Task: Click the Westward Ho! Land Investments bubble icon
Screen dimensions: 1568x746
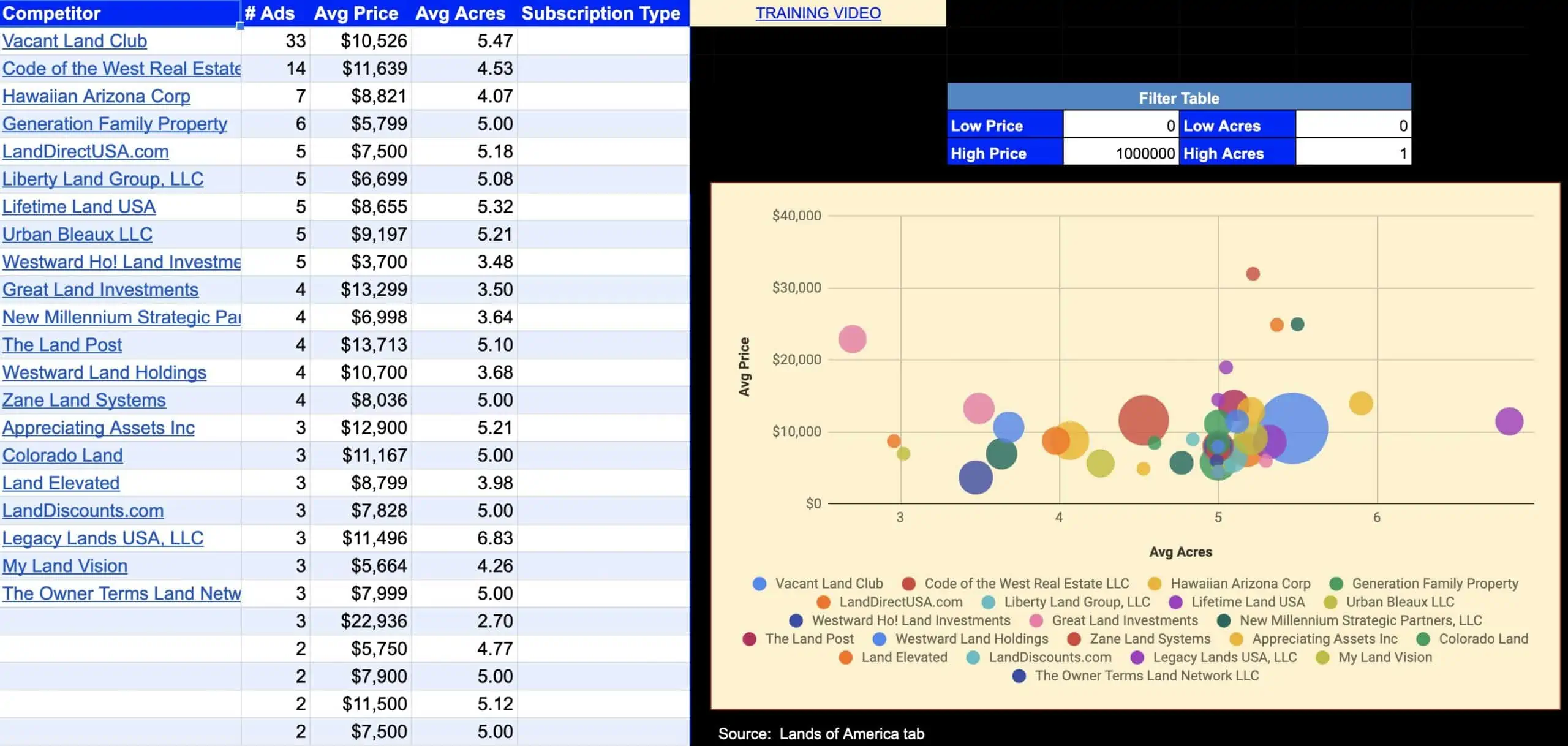Action: tap(800, 621)
